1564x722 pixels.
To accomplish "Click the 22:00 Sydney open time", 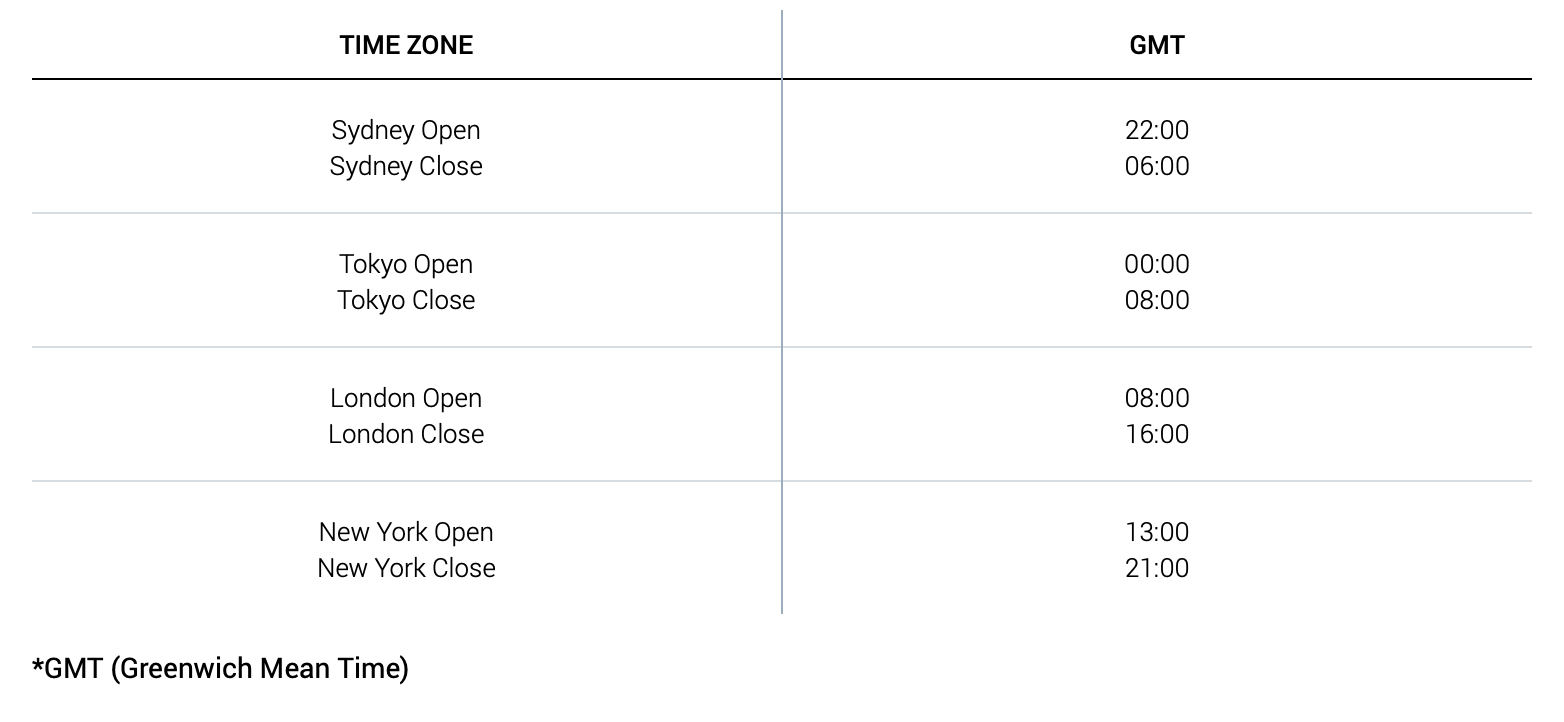I will [x=1157, y=131].
